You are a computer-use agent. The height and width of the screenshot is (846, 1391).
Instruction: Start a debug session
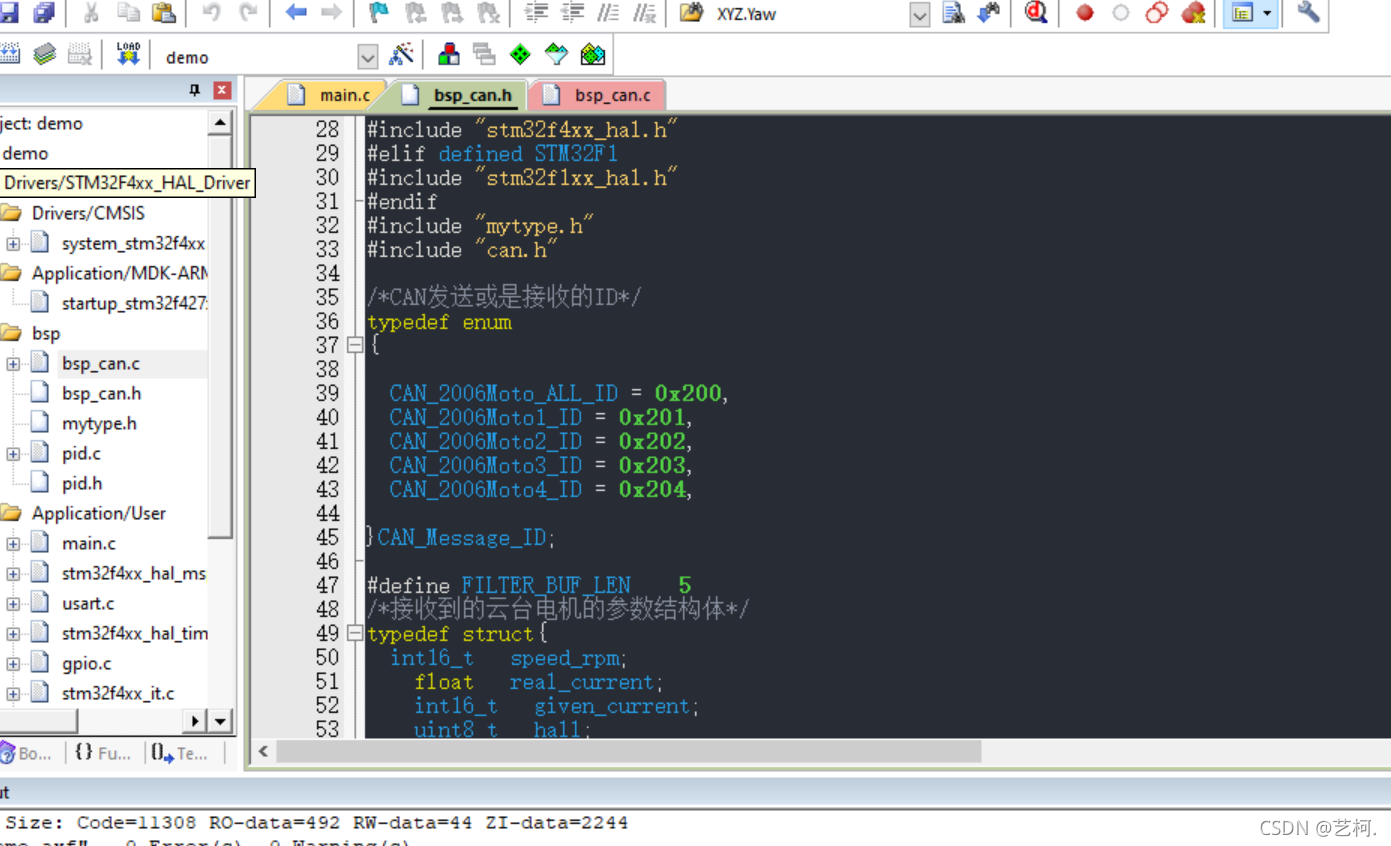[1035, 13]
